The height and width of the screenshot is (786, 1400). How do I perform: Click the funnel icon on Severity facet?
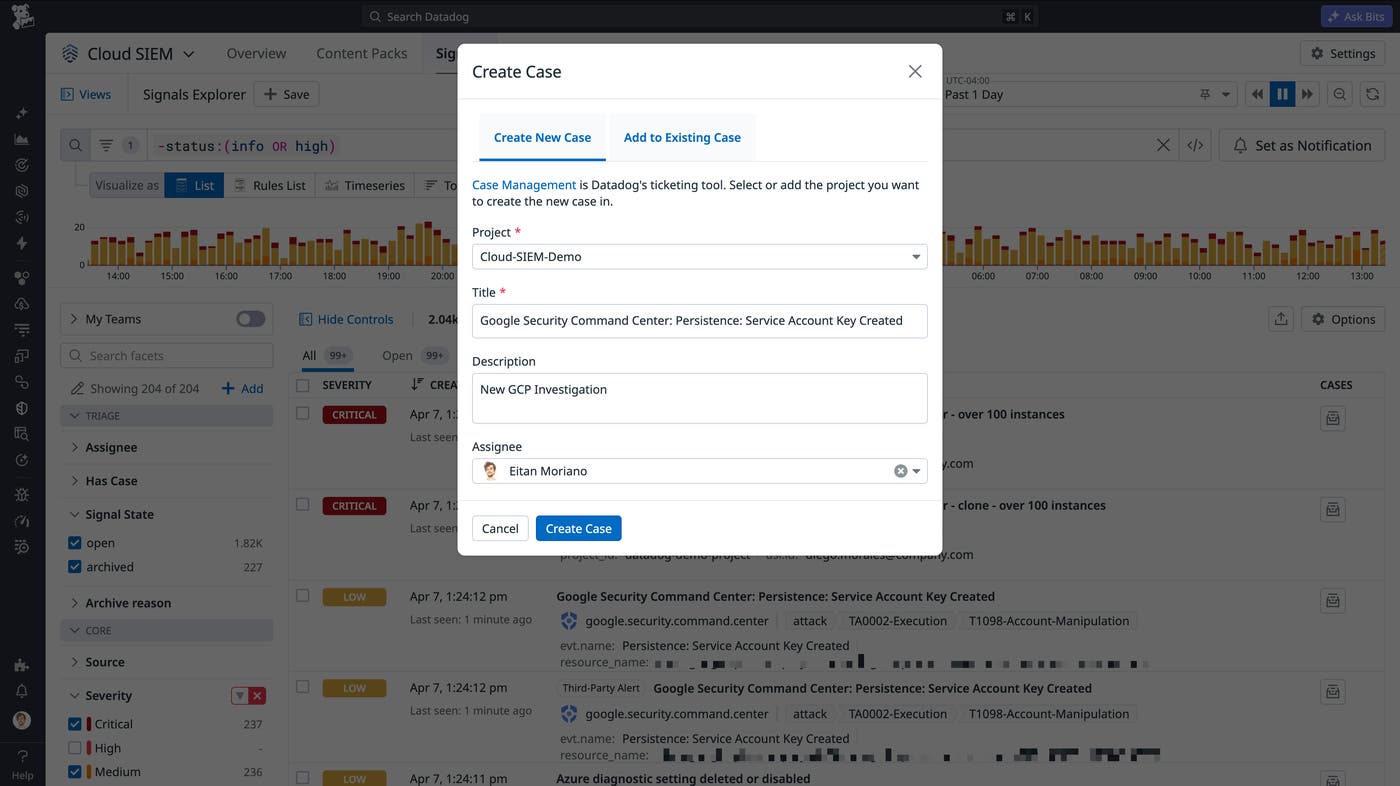click(x=240, y=696)
